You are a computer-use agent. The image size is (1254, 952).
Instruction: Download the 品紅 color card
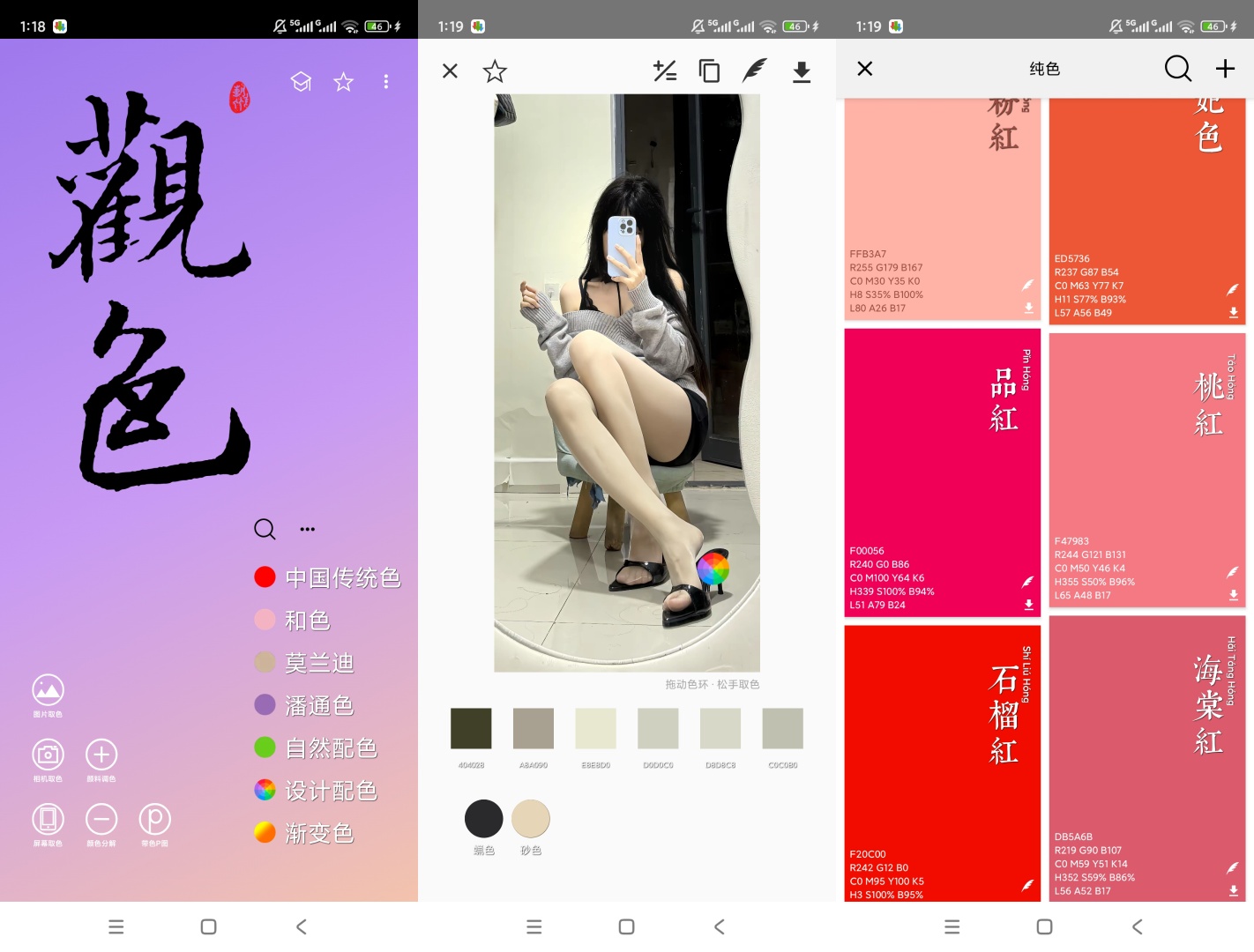(x=1028, y=605)
